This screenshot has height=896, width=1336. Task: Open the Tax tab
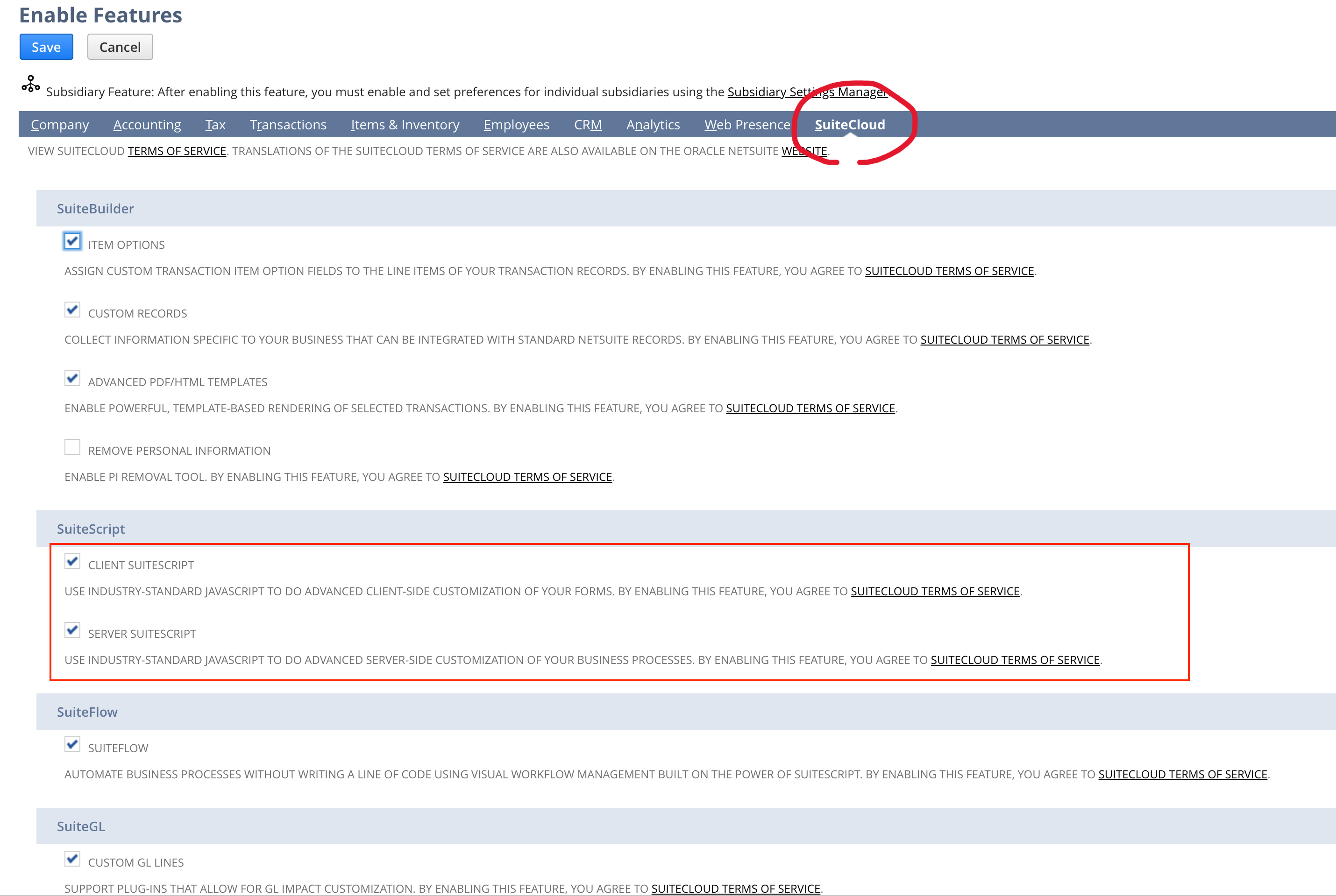[x=215, y=125]
